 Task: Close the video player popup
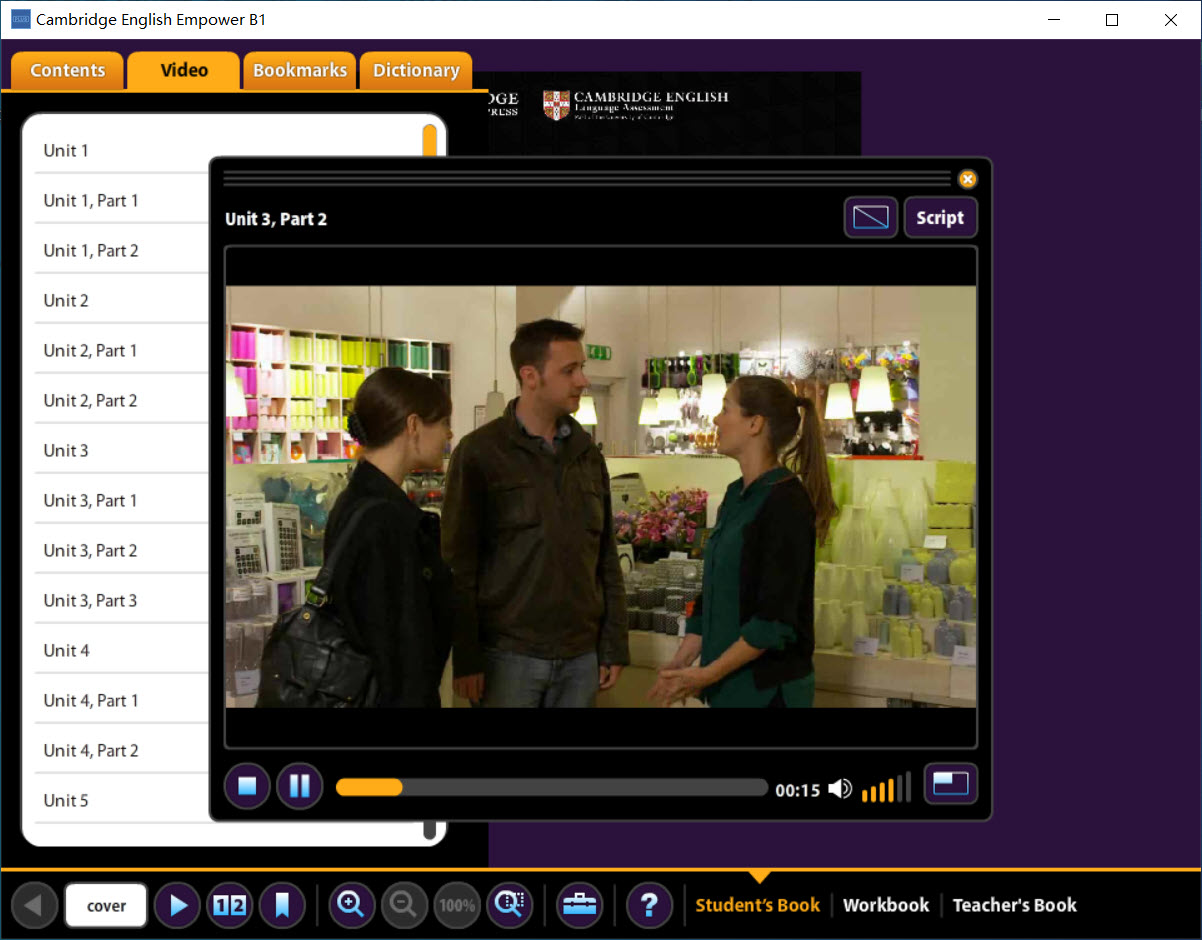point(967,179)
